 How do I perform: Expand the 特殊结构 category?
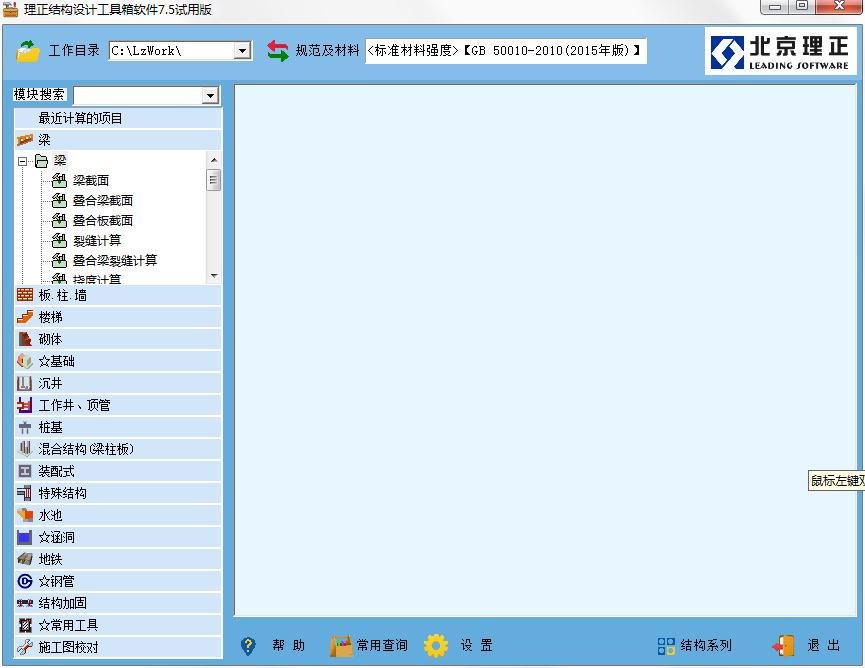click(x=118, y=493)
